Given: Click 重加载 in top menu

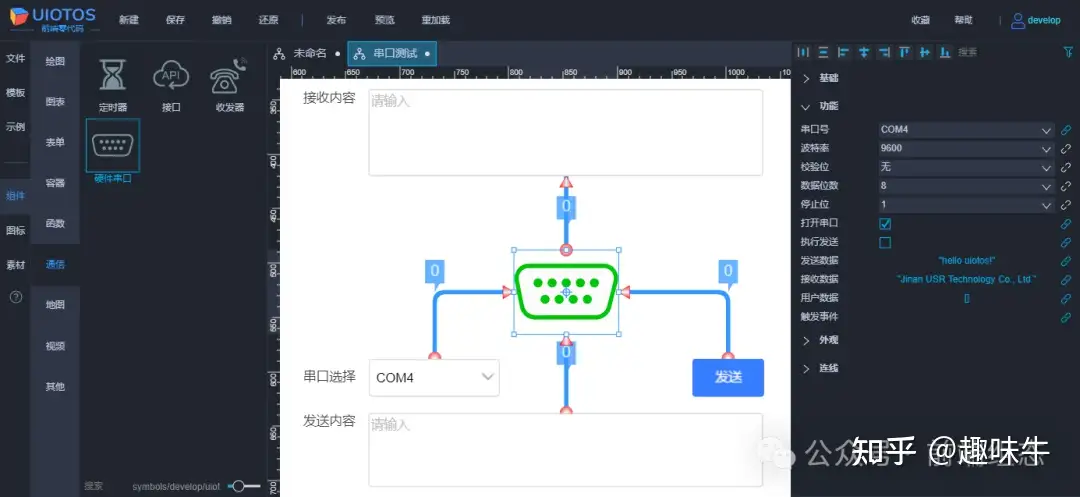Looking at the screenshot, I should [x=436, y=20].
